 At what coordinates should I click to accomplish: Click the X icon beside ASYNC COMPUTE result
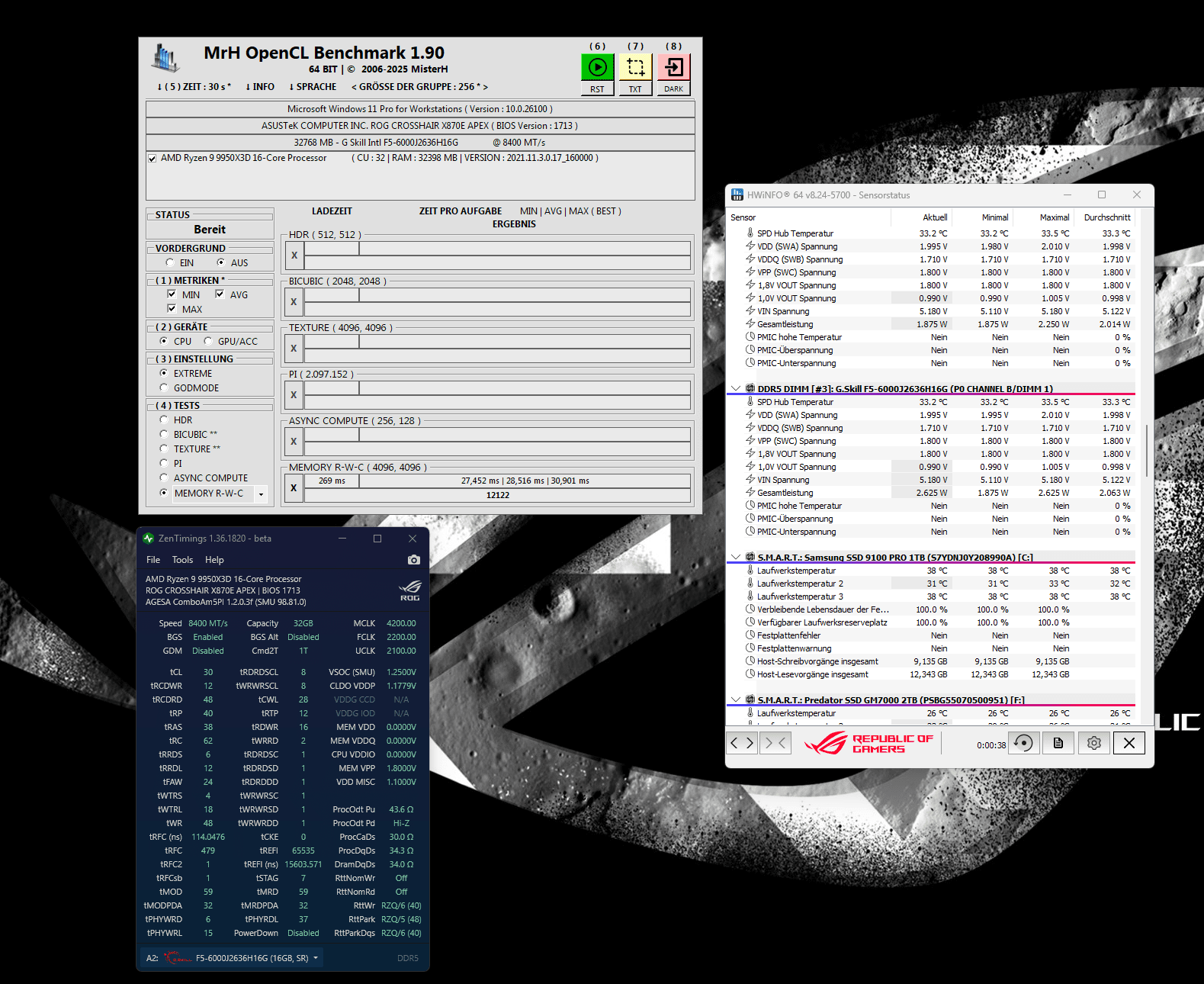pyautogui.click(x=294, y=442)
